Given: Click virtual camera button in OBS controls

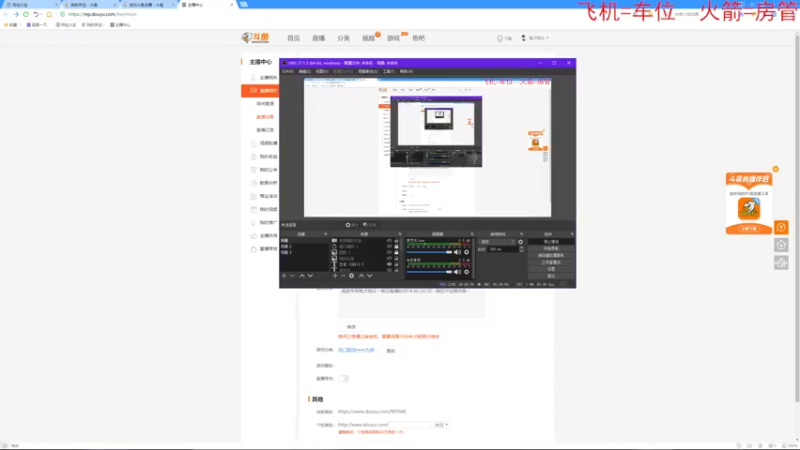Looking at the screenshot, I should point(551,255).
